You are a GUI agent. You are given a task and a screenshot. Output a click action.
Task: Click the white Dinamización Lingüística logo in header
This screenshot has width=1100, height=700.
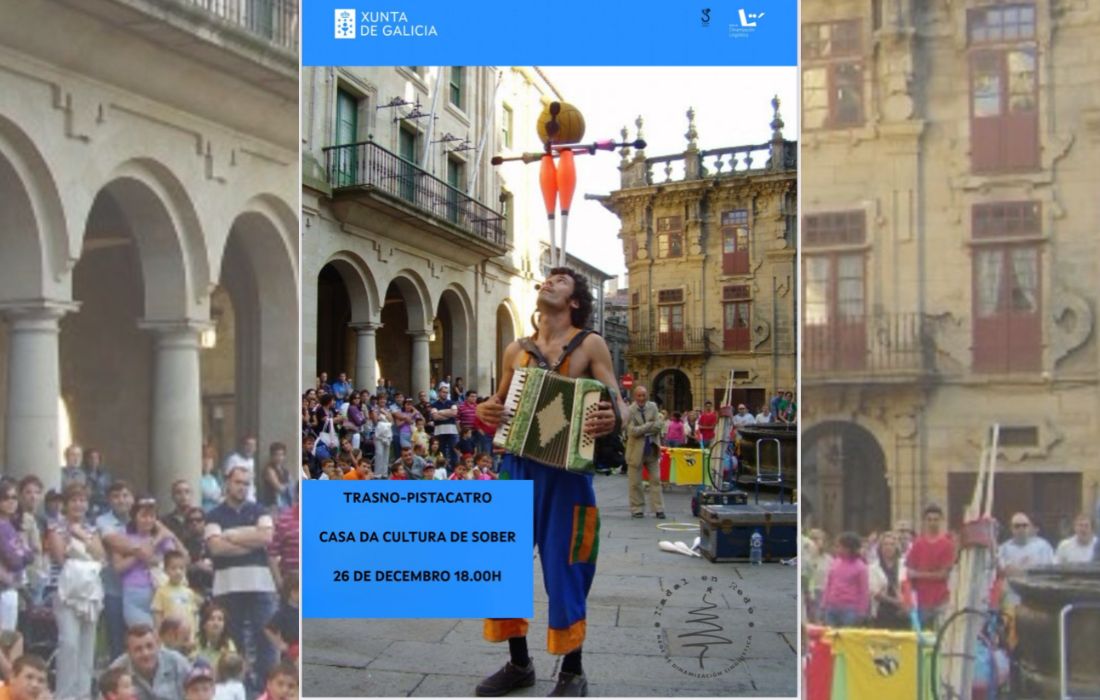(746, 22)
